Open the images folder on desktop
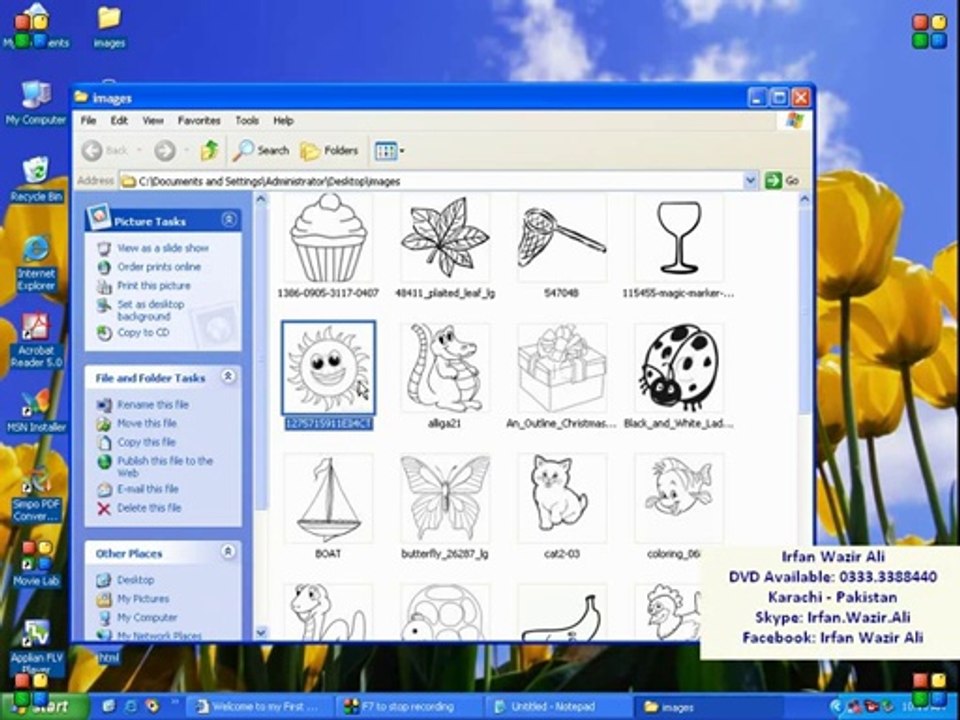The height and width of the screenshot is (720, 960). pos(109,27)
